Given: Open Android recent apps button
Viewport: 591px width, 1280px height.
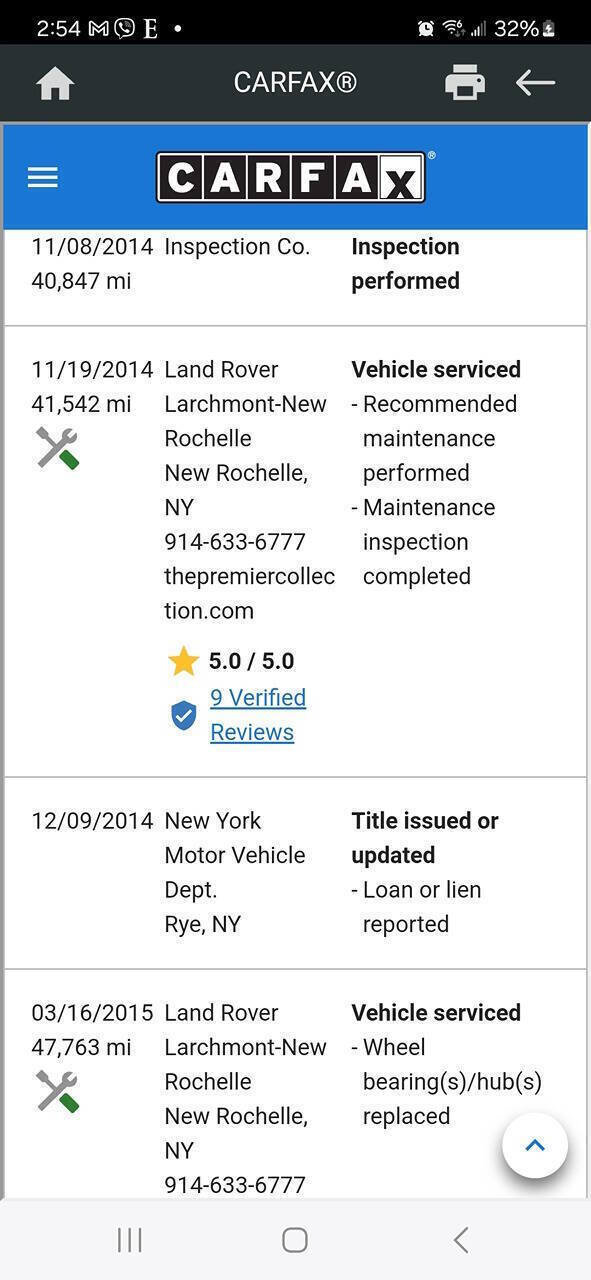Looking at the screenshot, I should [x=130, y=1240].
